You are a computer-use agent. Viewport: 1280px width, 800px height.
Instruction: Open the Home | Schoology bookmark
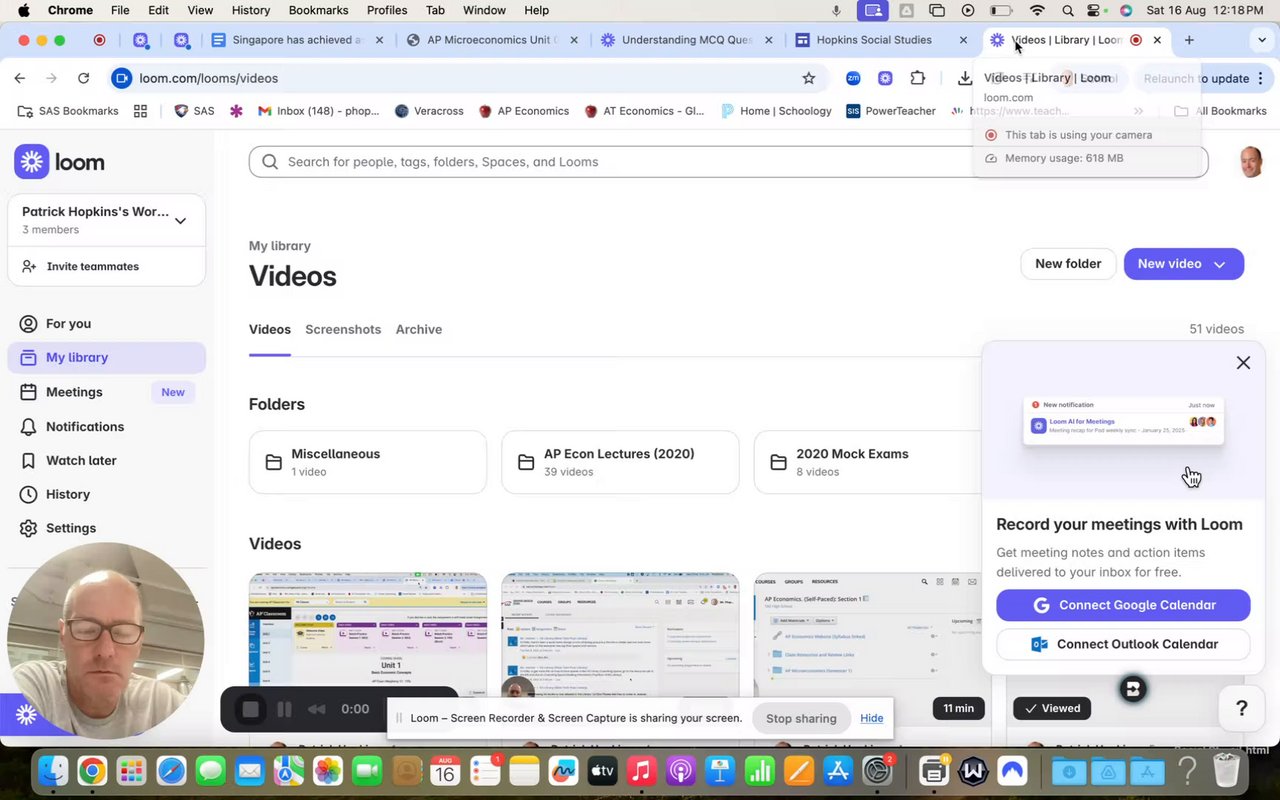click(x=776, y=111)
